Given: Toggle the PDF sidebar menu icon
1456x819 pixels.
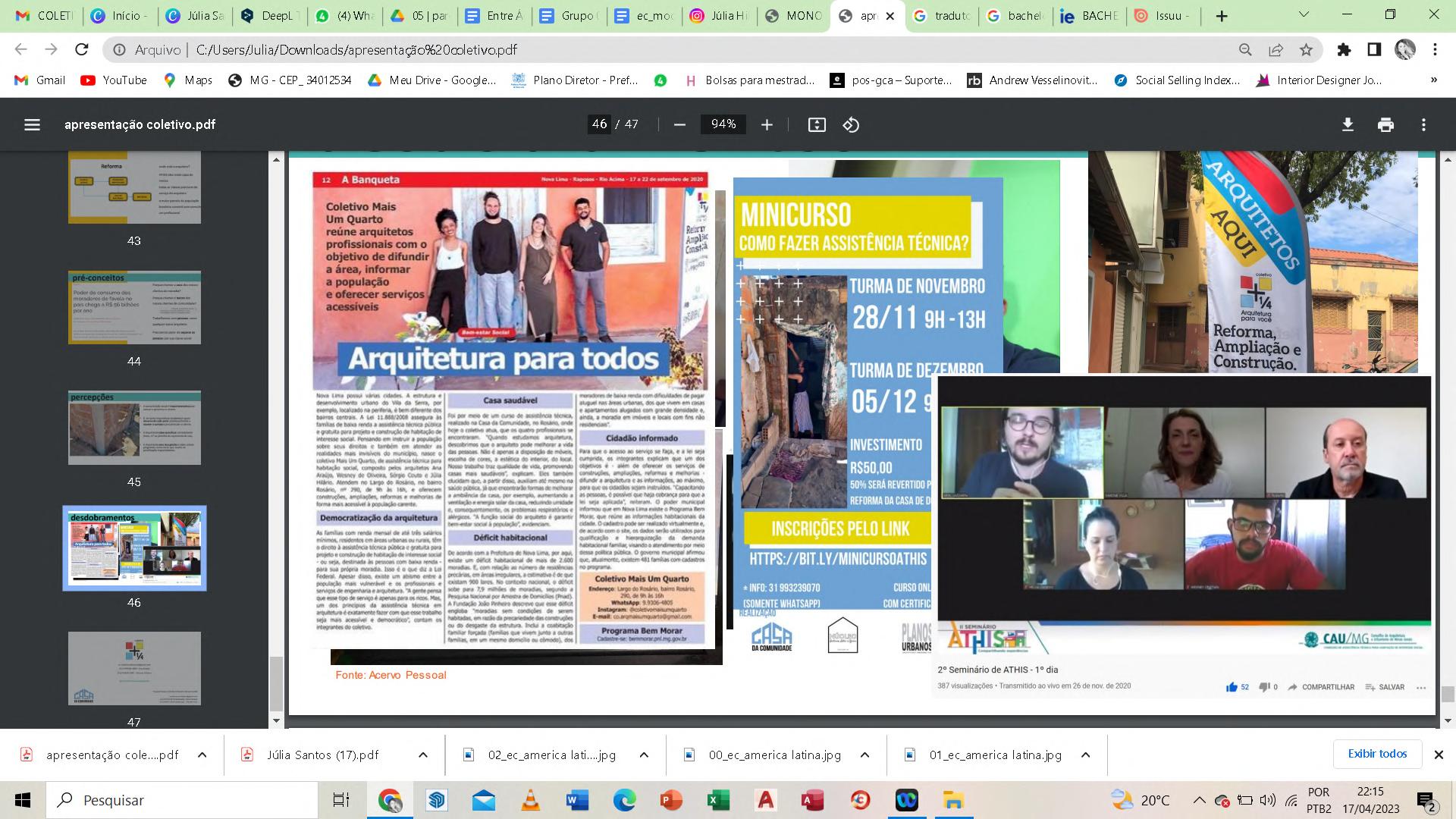Looking at the screenshot, I should 32,124.
